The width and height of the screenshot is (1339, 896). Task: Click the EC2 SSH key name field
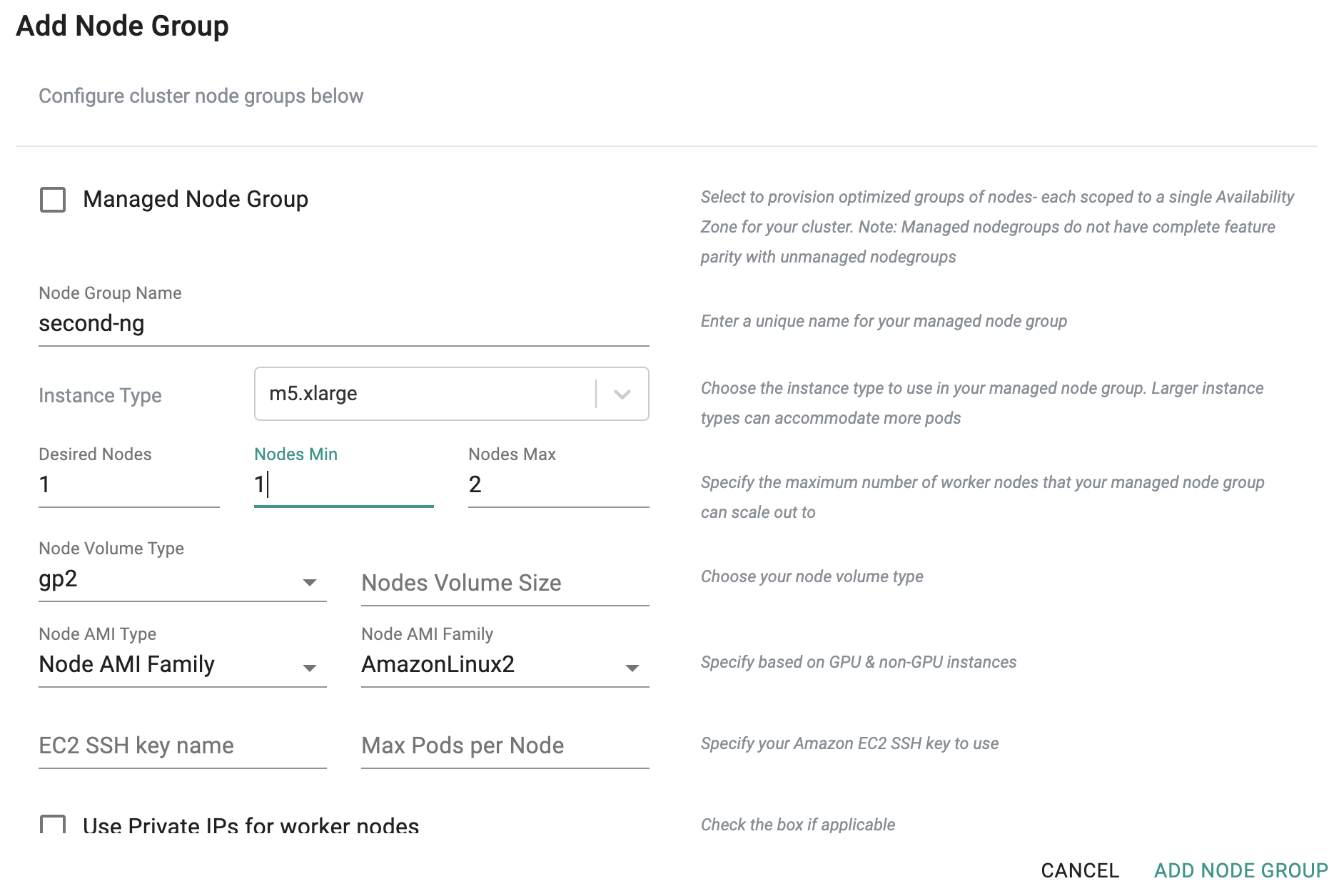click(x=182, y=746)
